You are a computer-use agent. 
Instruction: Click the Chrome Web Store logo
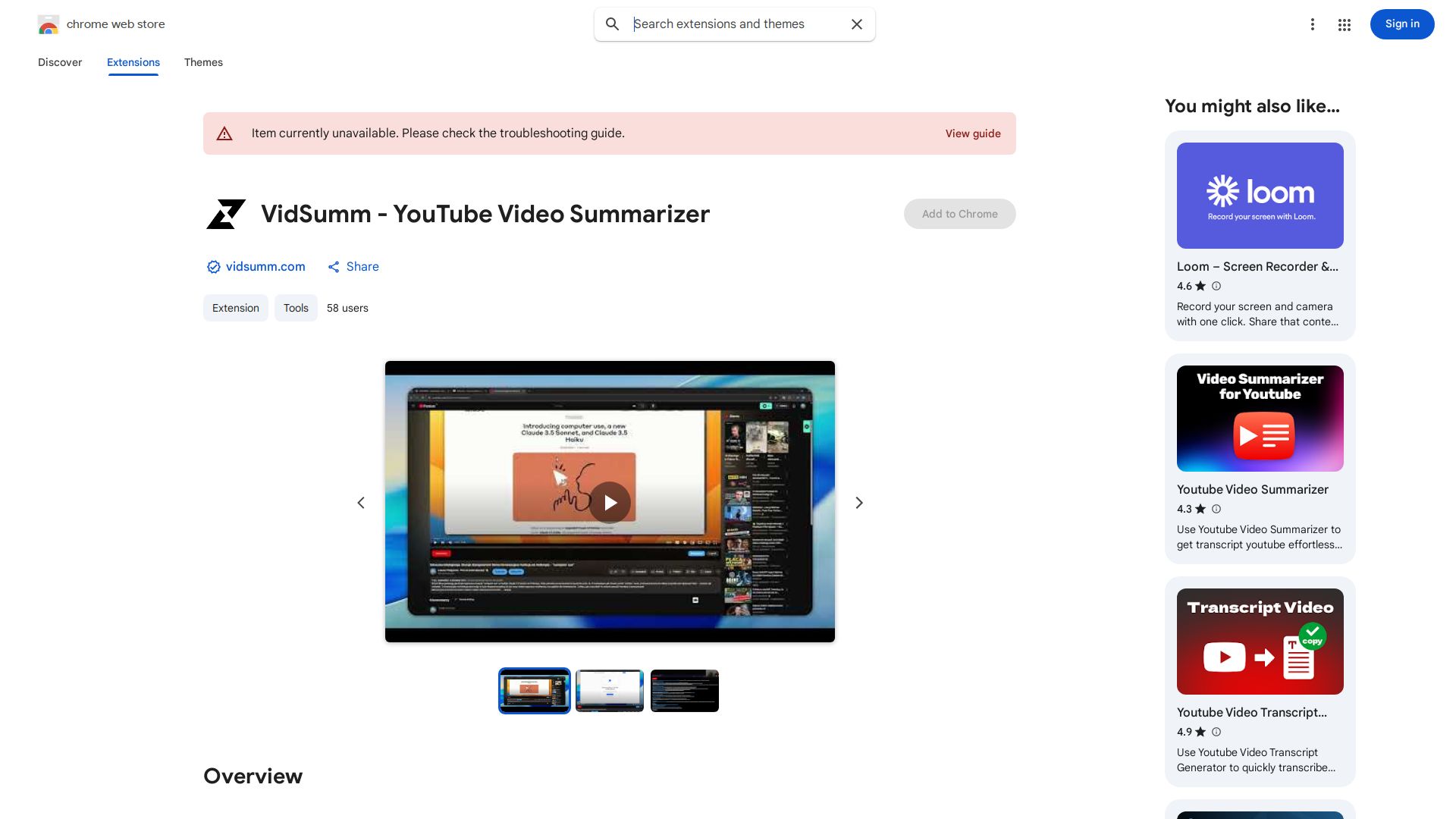(x=49, y=24)
